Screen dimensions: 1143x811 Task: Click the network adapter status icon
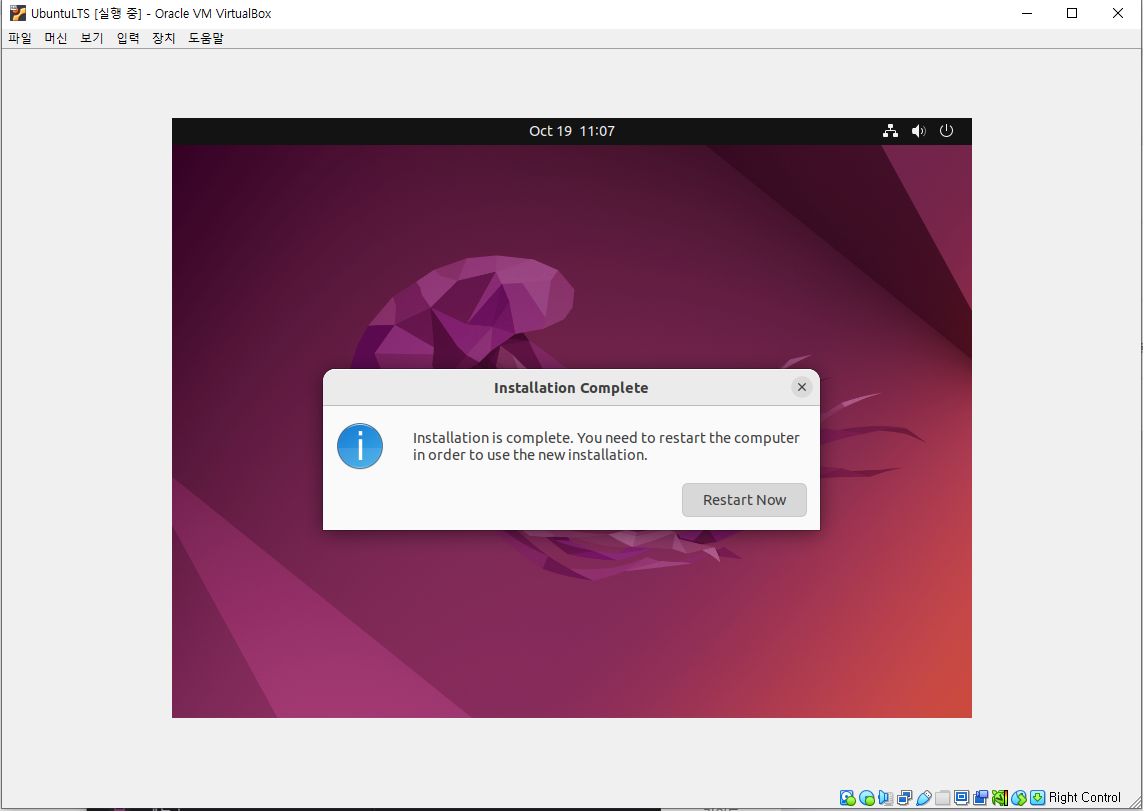pyautogui.click(x=905, y=797)
